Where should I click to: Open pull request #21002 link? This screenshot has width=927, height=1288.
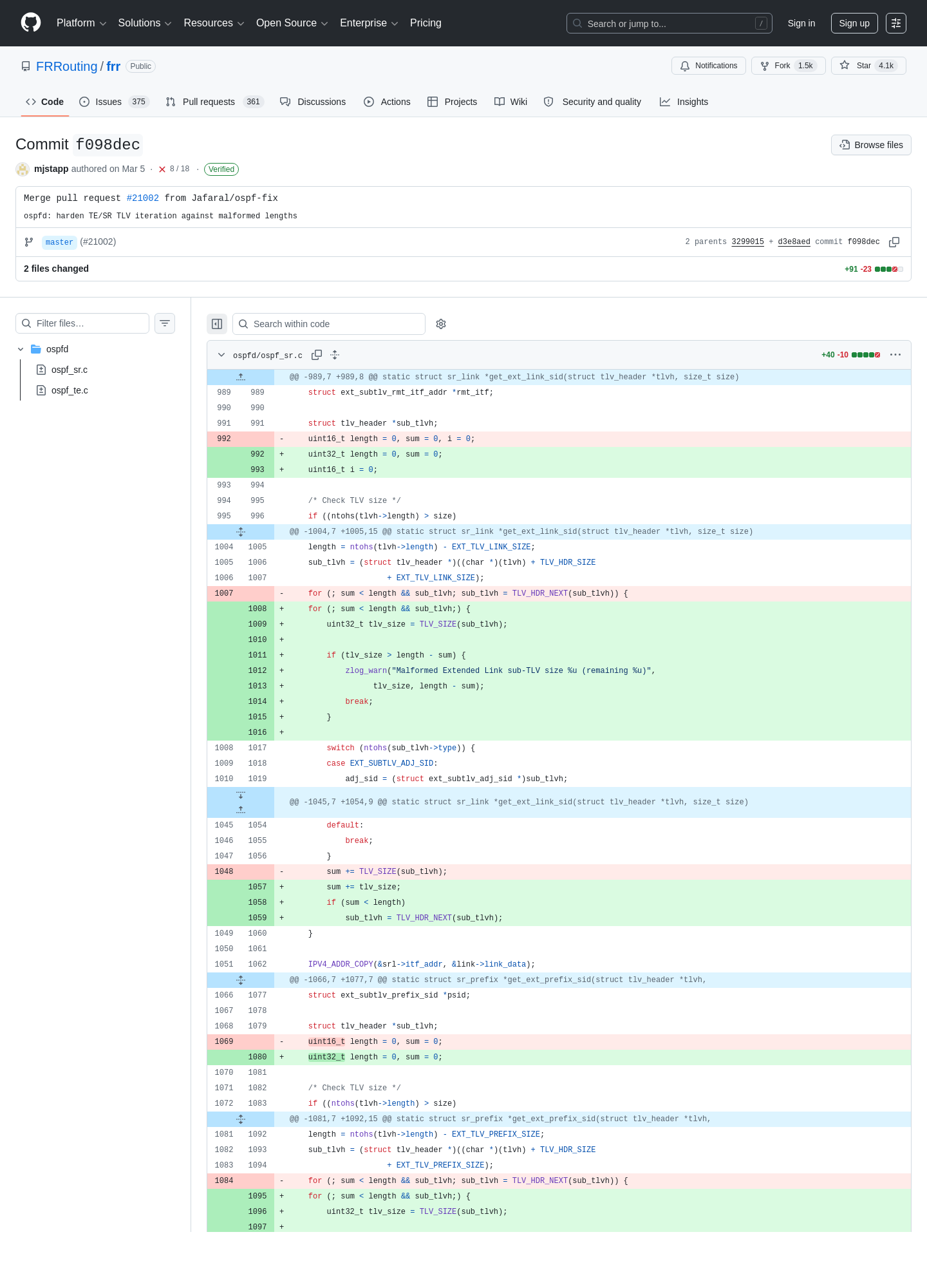point(143,198)
